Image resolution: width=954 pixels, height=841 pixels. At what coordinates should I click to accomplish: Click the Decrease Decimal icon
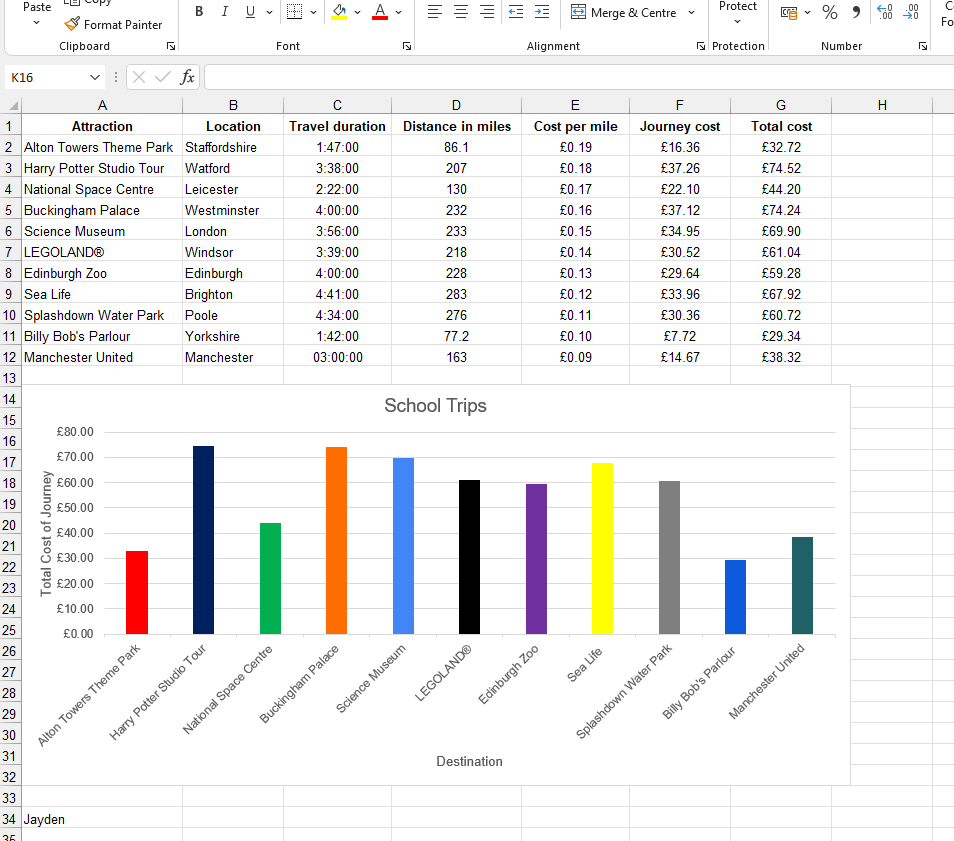[x=911, y=12]
